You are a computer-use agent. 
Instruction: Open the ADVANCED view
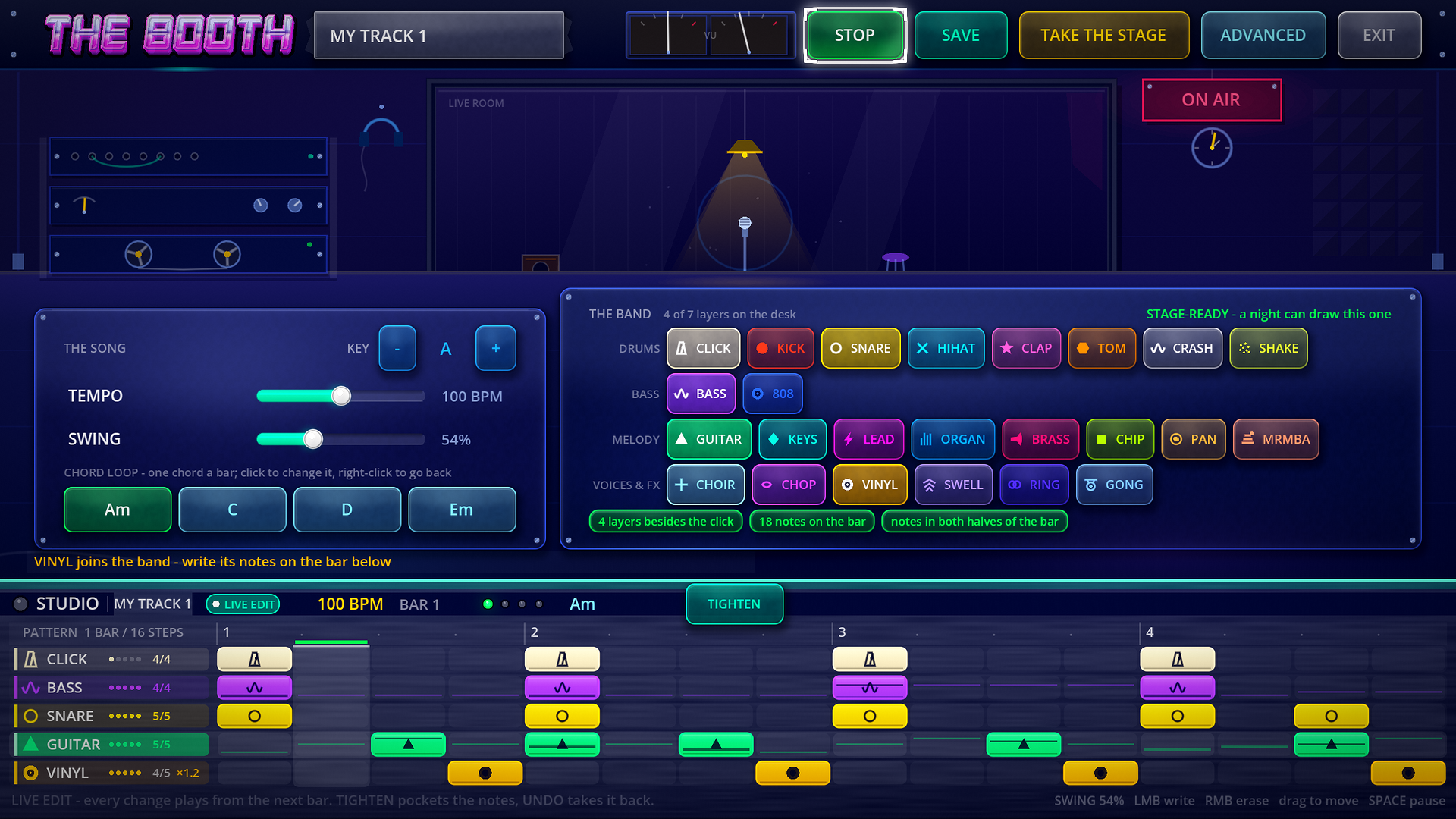(1263, 36)
